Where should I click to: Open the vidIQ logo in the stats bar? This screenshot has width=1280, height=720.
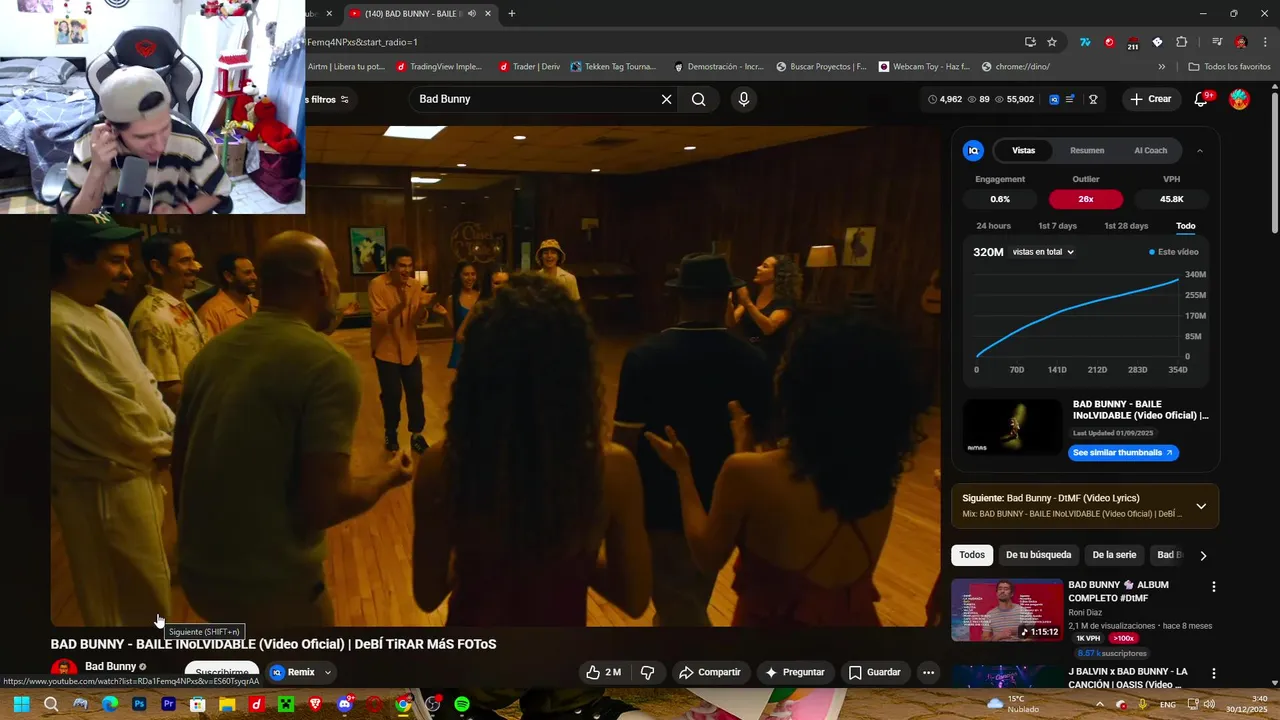(x=1054, y=99)
